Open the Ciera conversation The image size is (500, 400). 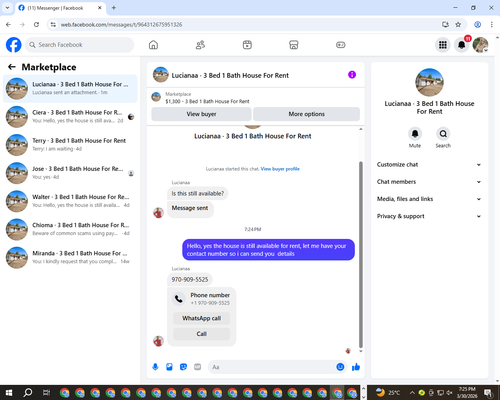point(70,117)
